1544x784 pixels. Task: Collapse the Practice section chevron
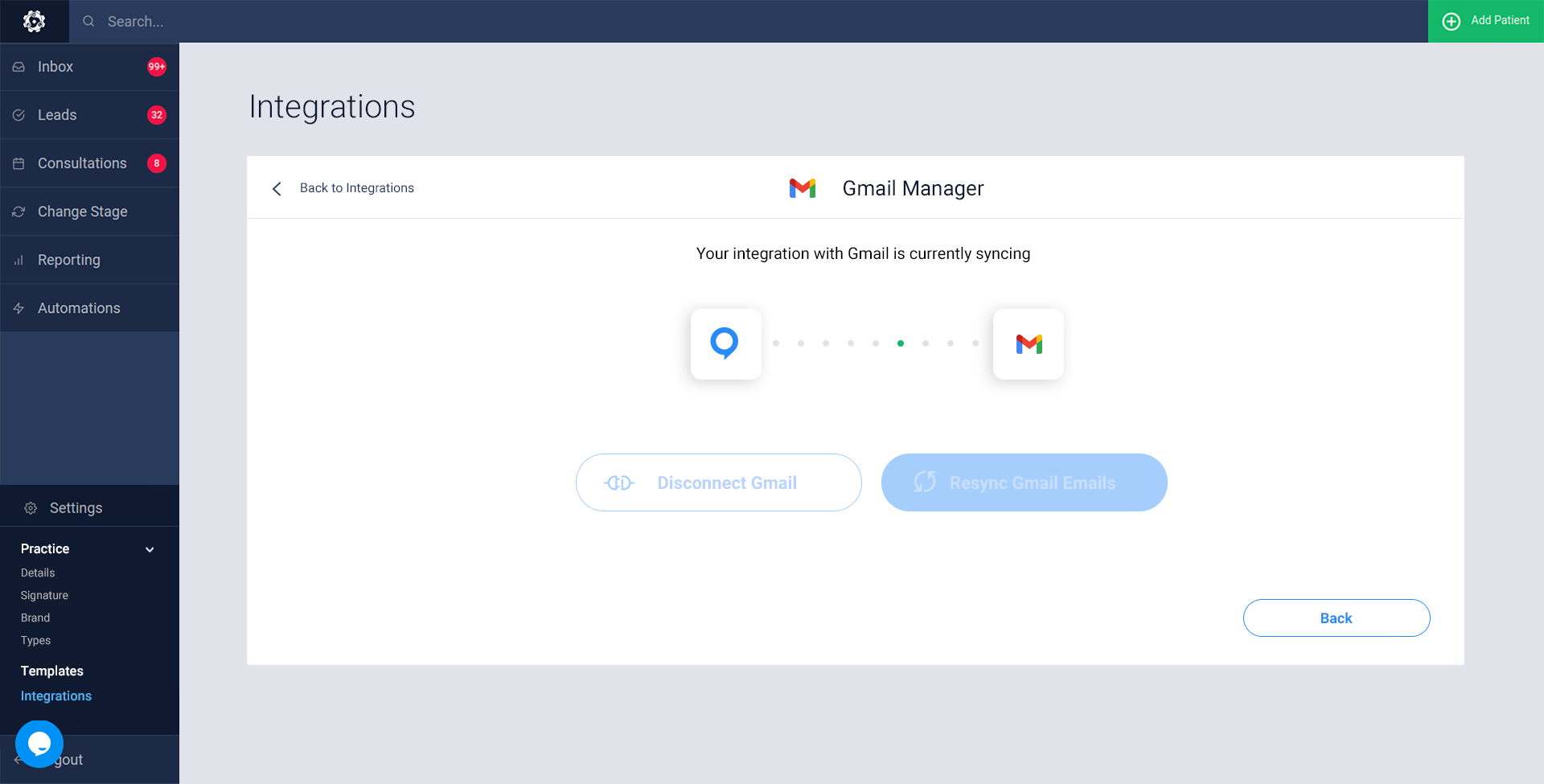(x=150, y=549)
